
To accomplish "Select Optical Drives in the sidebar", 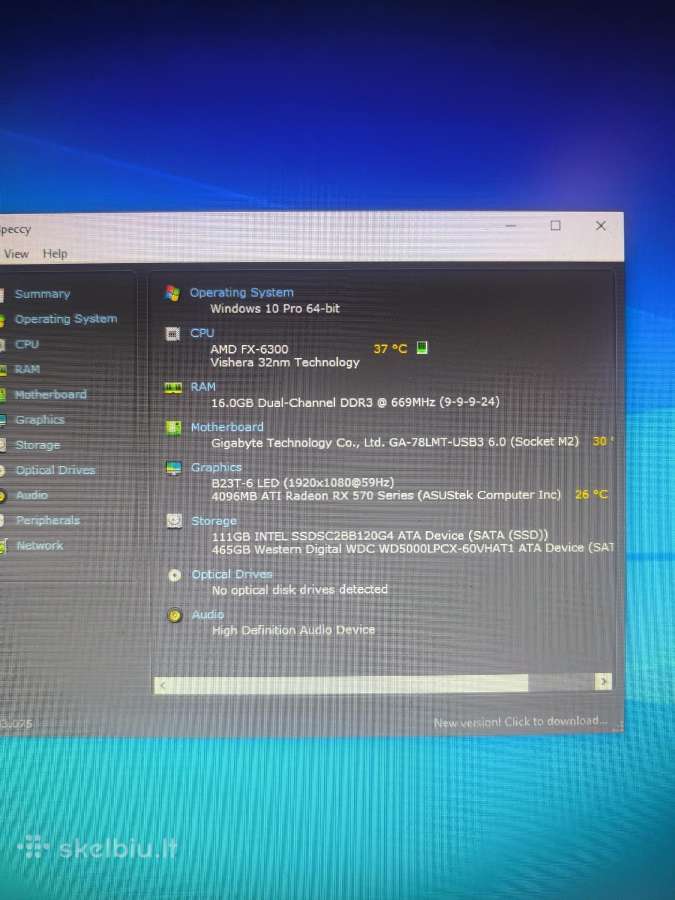I will click(x=56, y=470).
